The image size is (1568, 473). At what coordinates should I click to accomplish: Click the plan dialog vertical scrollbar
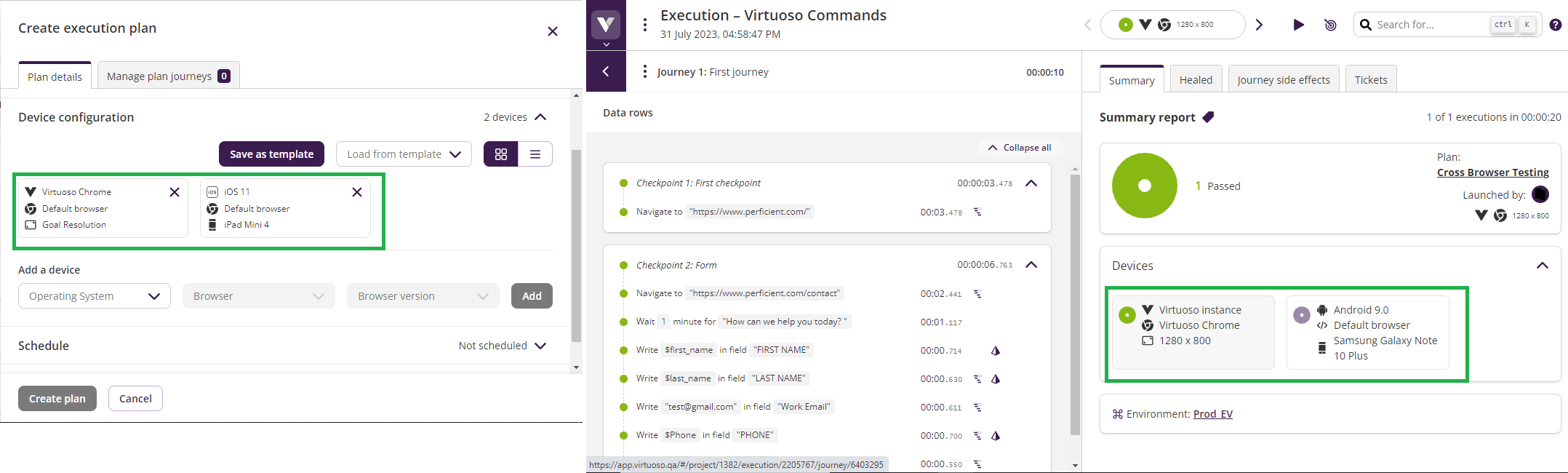point(576,246)
